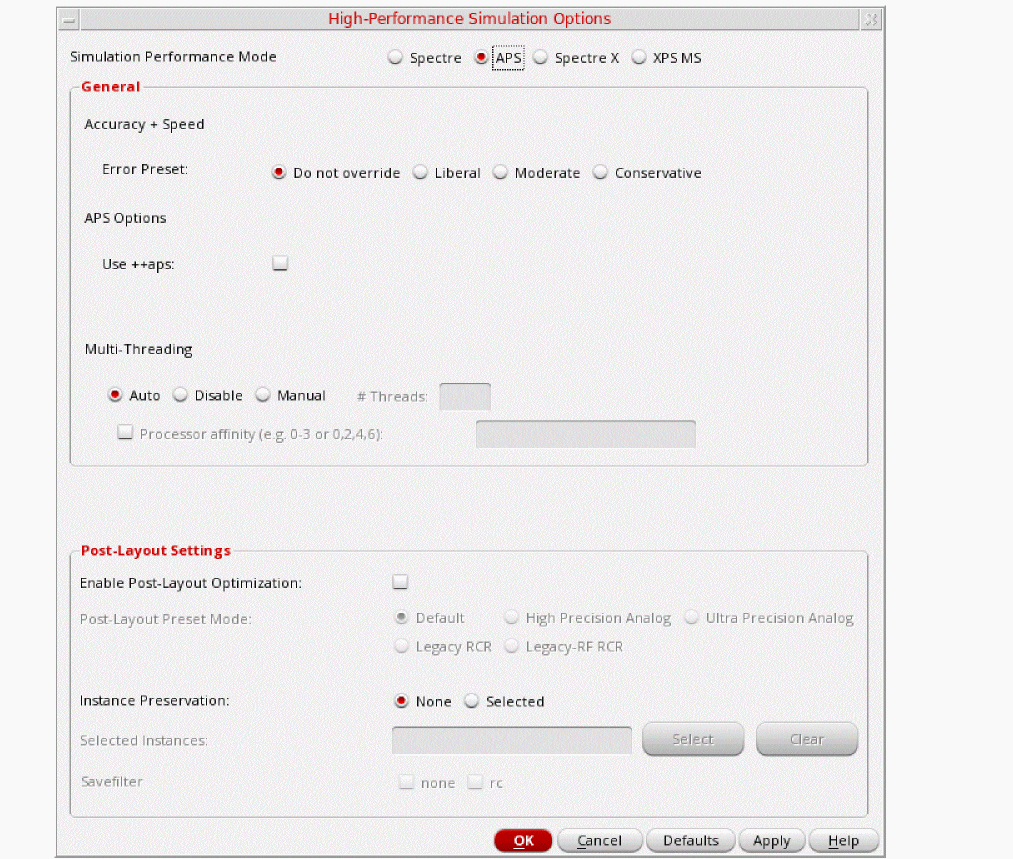Toggle Savefilter none checkbox
The width and height of the screenshot is (1013, 859).
[406, 782]
